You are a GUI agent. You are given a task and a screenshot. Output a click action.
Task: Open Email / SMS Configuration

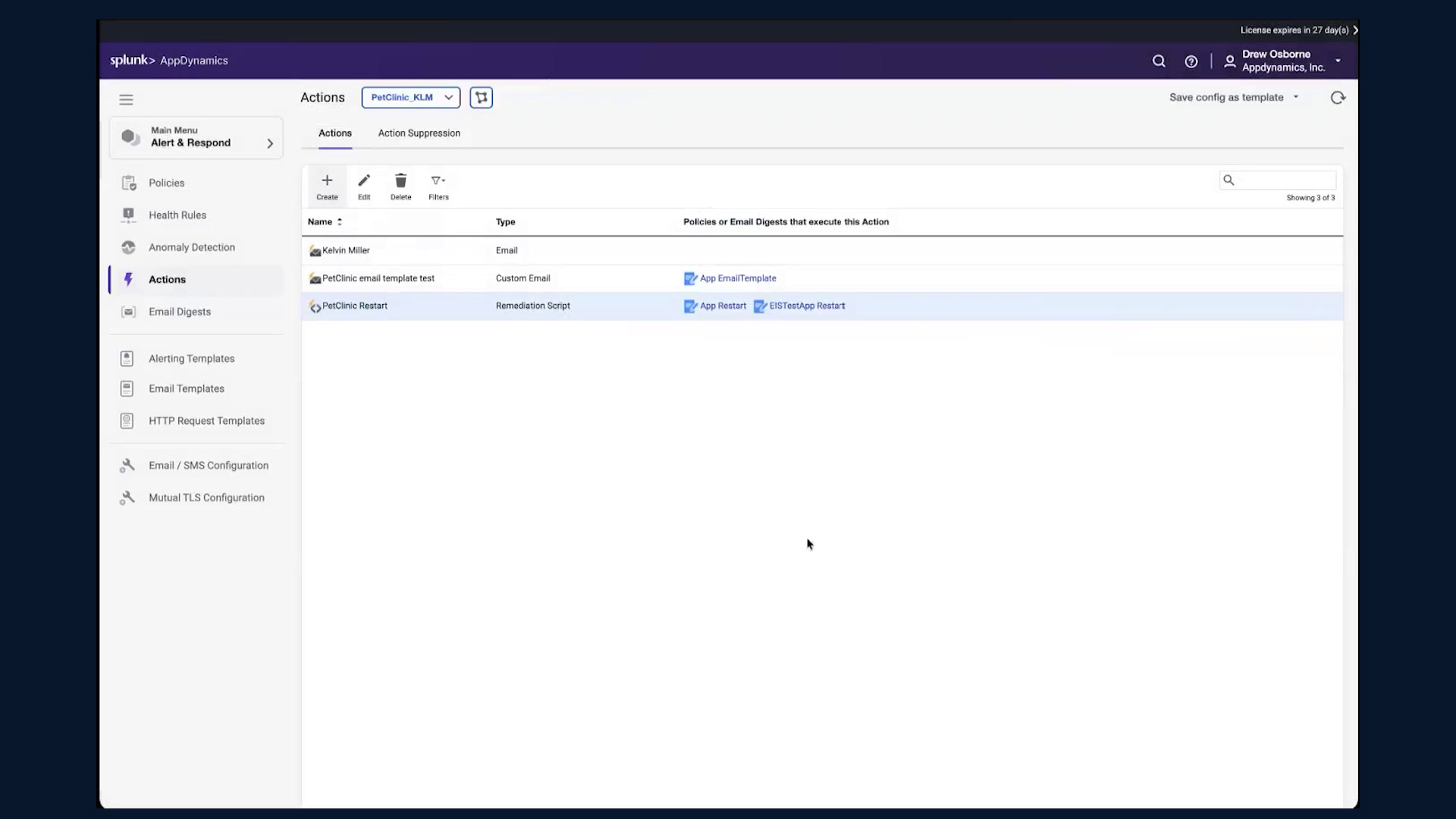coord(209,466)
